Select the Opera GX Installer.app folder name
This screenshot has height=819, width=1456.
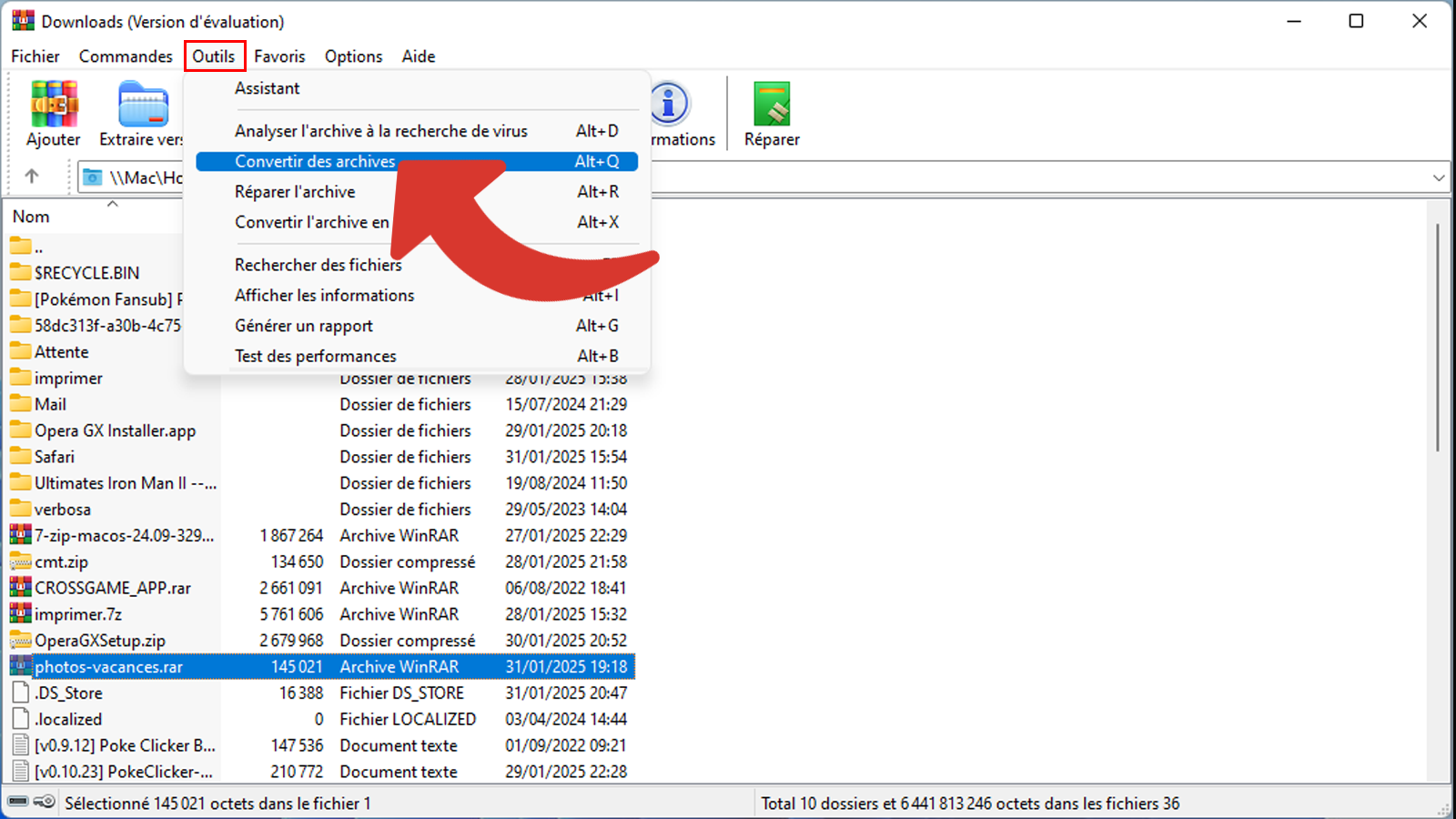(115, 430)
